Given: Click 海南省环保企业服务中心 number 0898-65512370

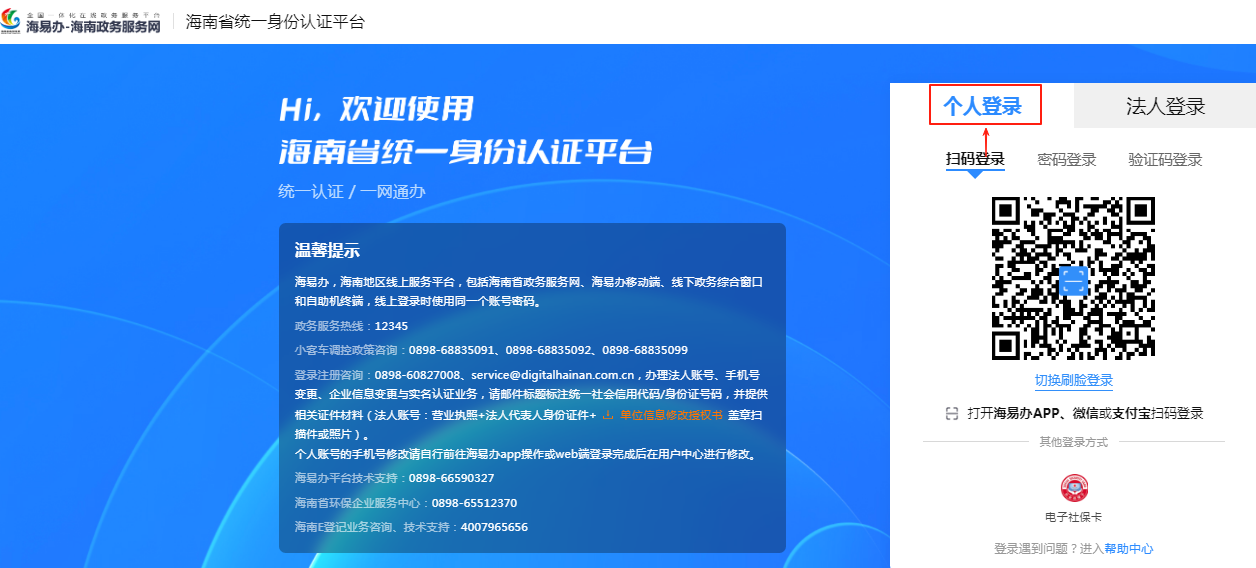Looking at the screenshot, I should 474,503.
